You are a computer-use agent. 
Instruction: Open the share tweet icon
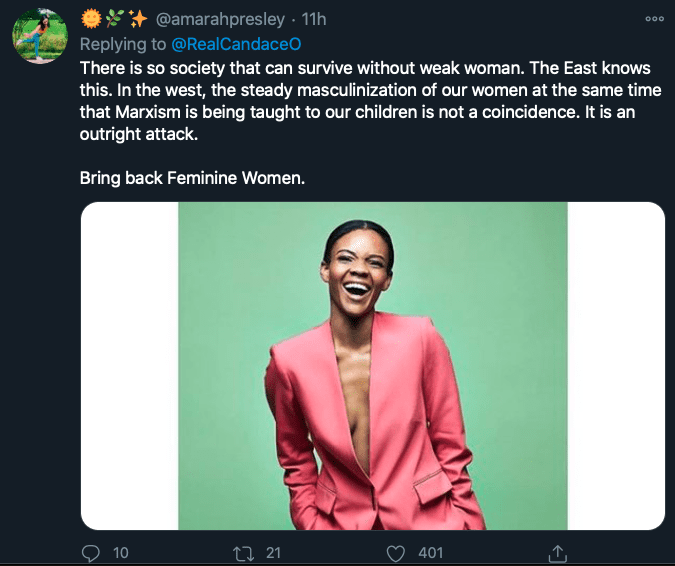[559, 551]
